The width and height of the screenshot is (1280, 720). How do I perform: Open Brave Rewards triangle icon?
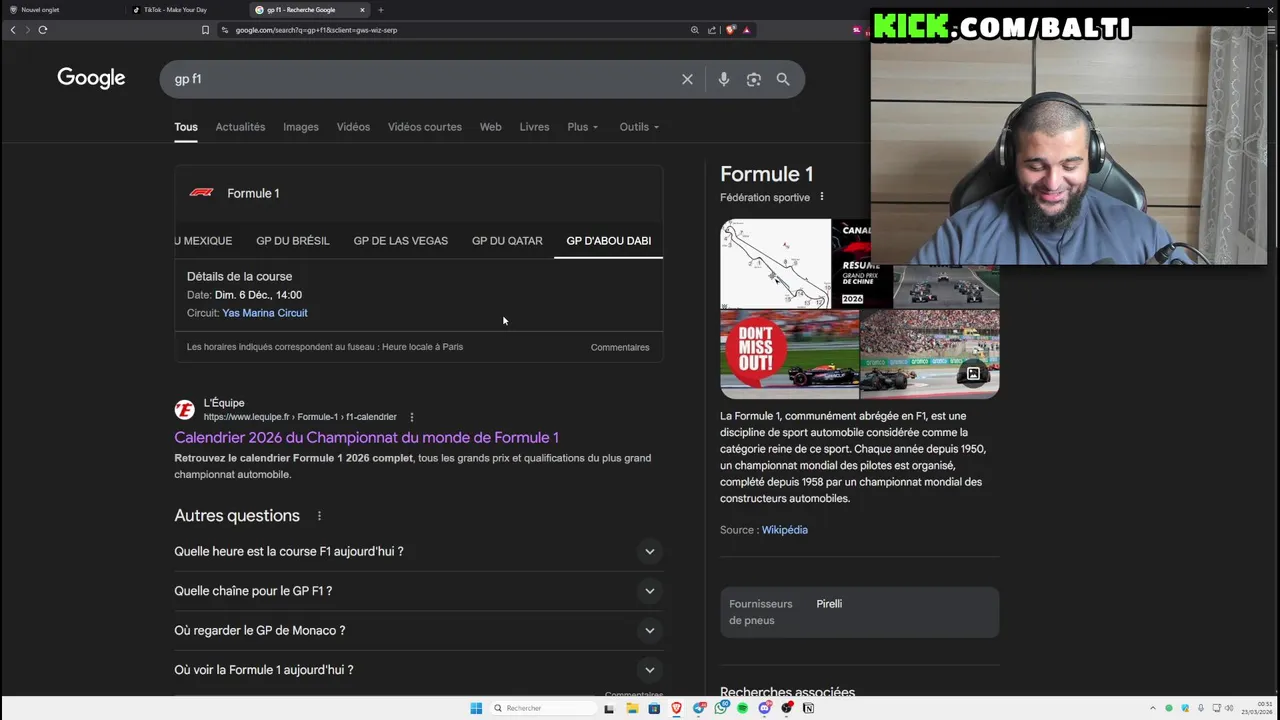[746, 30]
